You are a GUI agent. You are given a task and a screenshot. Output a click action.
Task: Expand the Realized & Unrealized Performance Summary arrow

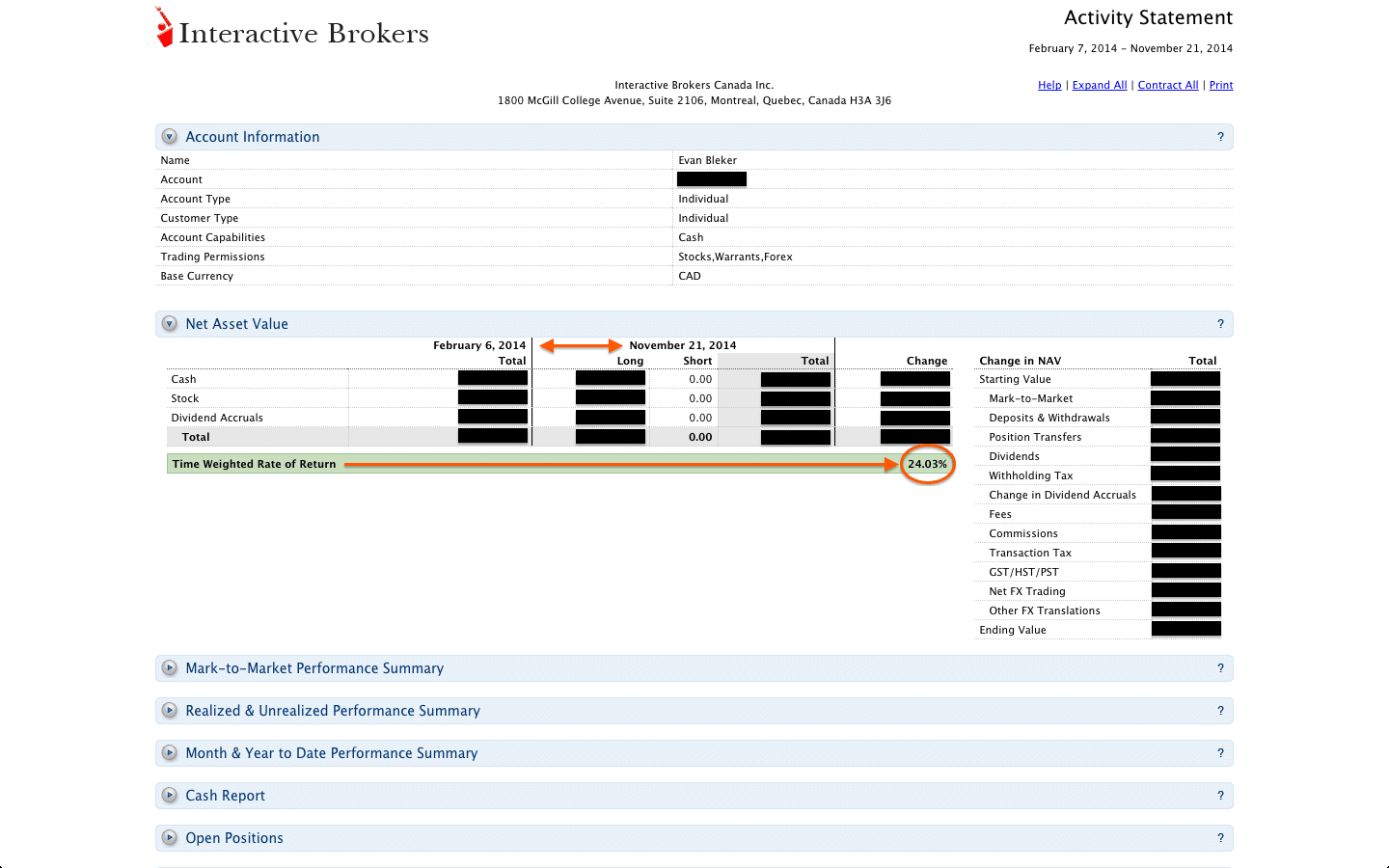point(170,710)
